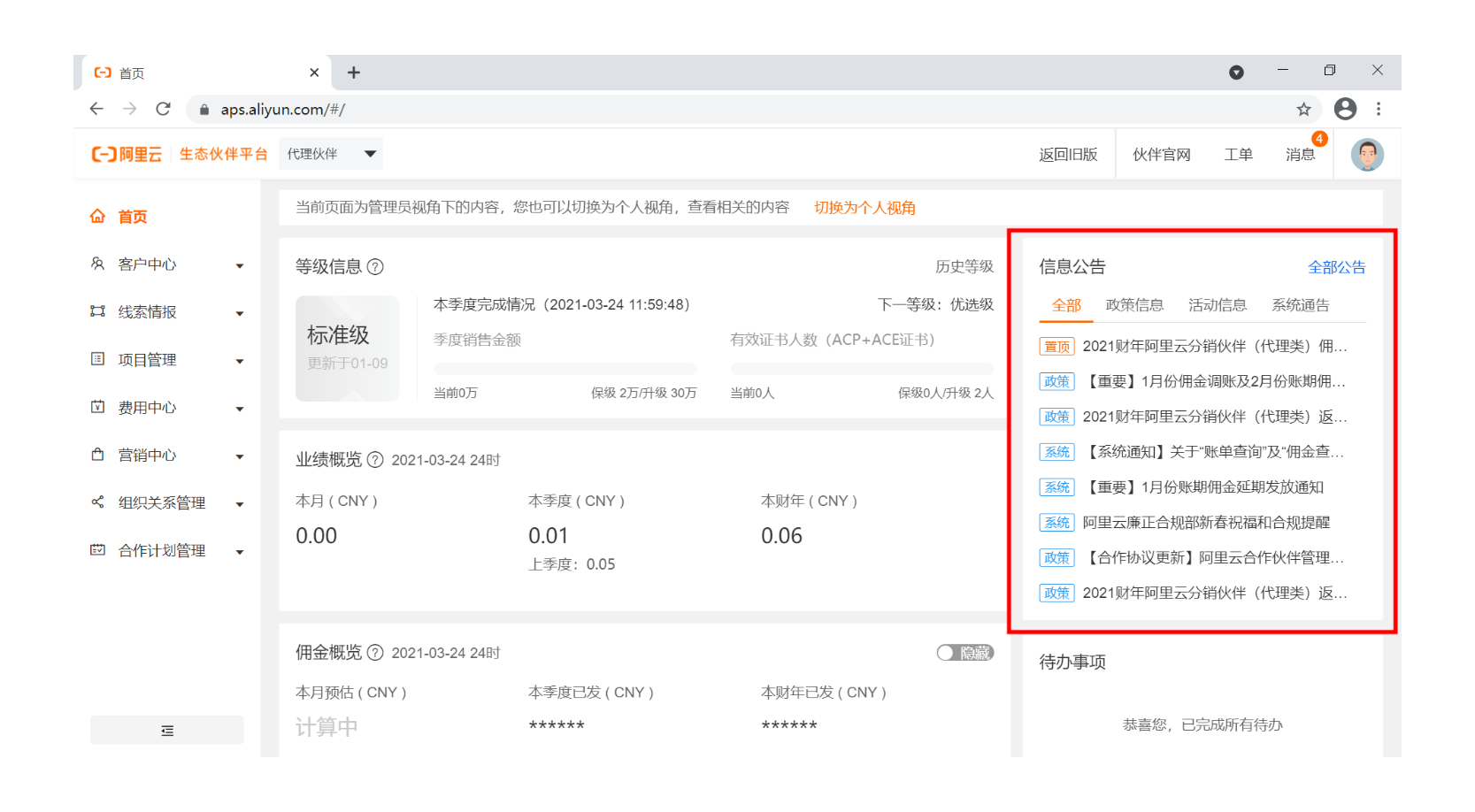Click the 标准级 level card
The height and width of the screenshot is (812, 1475).
(x=348, y=349)
